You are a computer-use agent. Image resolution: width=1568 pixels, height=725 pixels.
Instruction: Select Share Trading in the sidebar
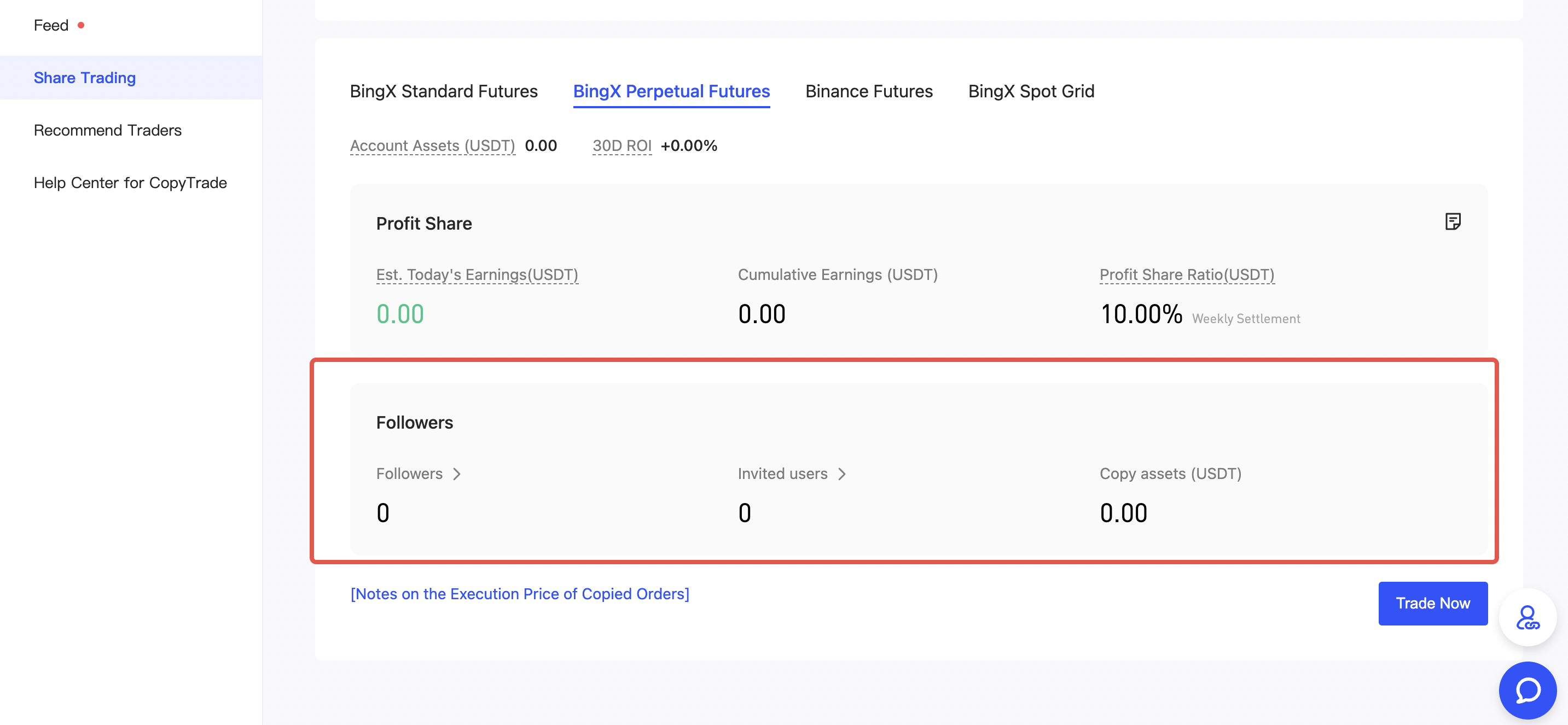[85, 78]
